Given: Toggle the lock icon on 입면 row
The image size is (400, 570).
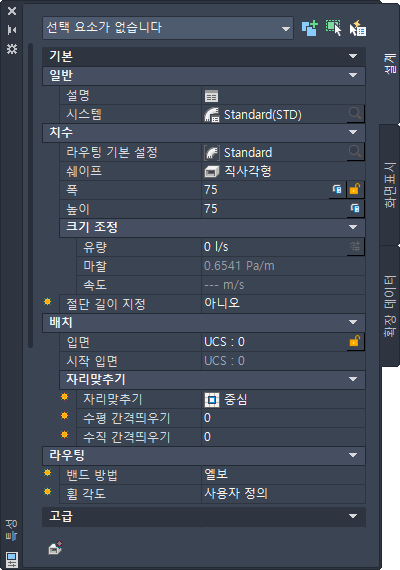Looking at the screenshot, I should (x=355, y=342).
